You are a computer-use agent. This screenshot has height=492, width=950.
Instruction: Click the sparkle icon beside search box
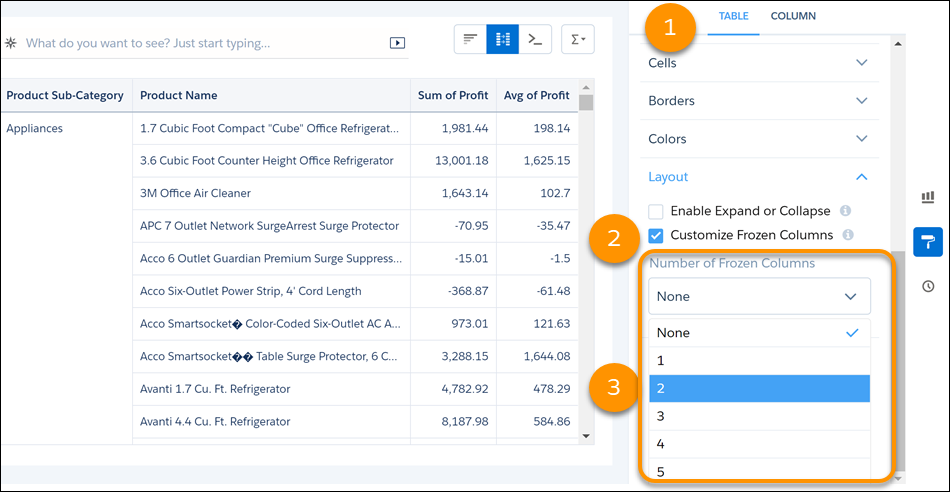click(x=11, y=43)
